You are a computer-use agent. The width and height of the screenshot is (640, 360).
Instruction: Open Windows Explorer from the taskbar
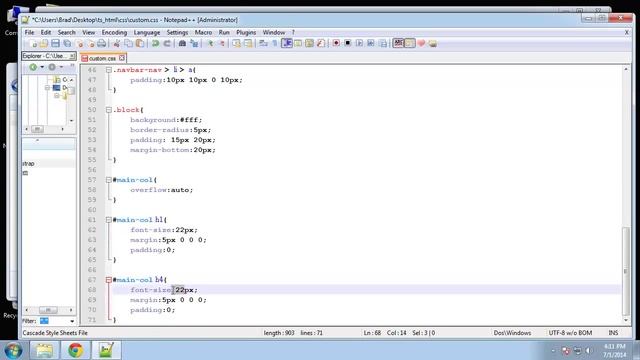click(x=44, y=350)
